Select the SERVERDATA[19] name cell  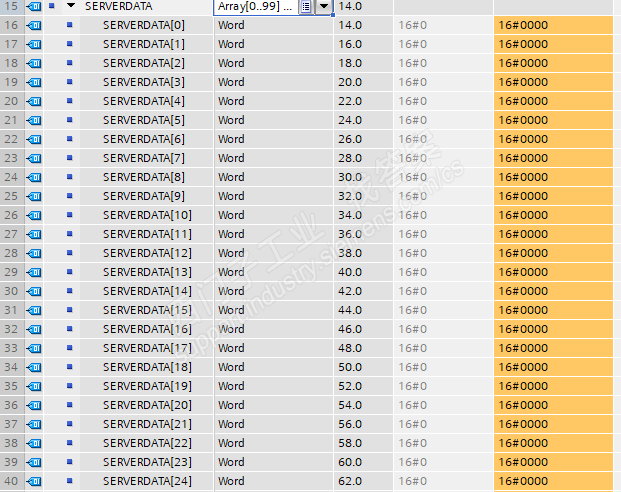click(147, 387)
